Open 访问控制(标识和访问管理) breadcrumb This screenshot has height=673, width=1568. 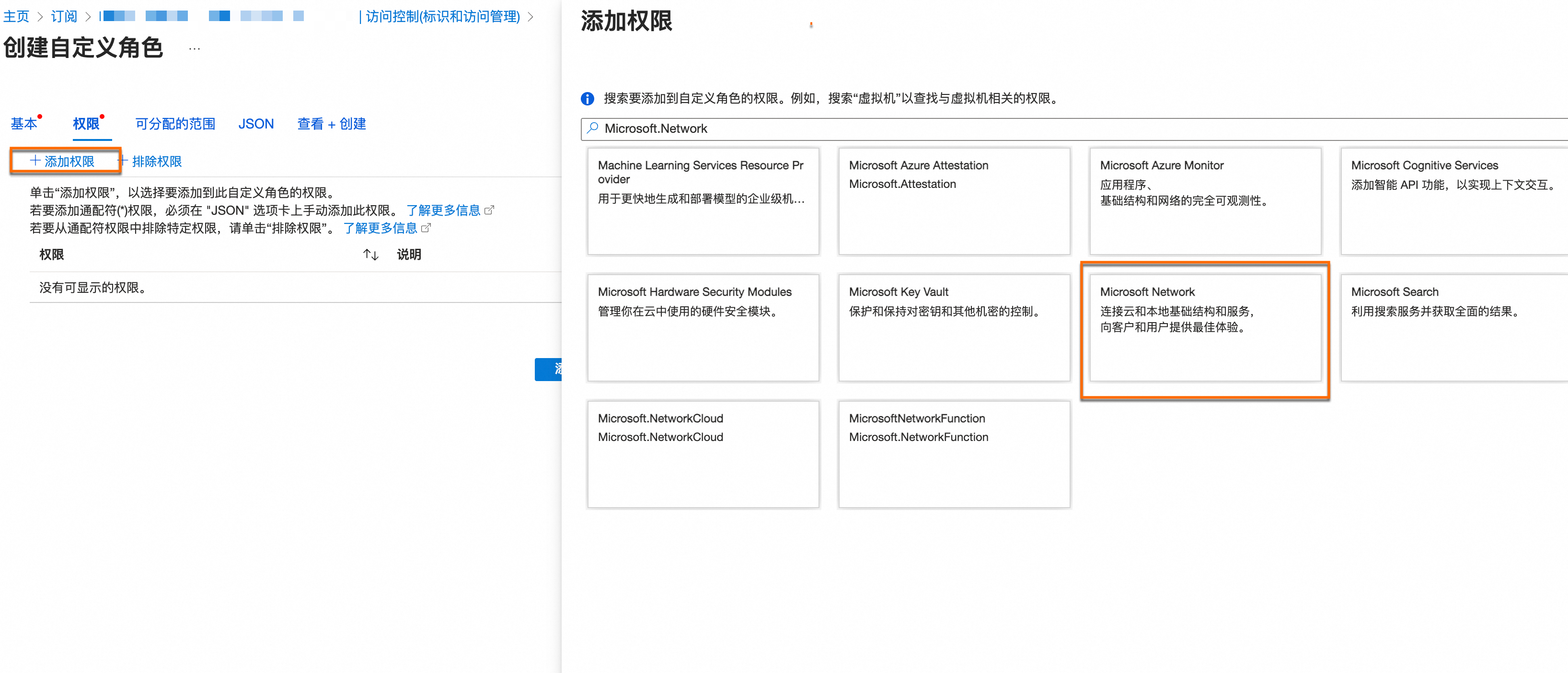pos(442,16)
